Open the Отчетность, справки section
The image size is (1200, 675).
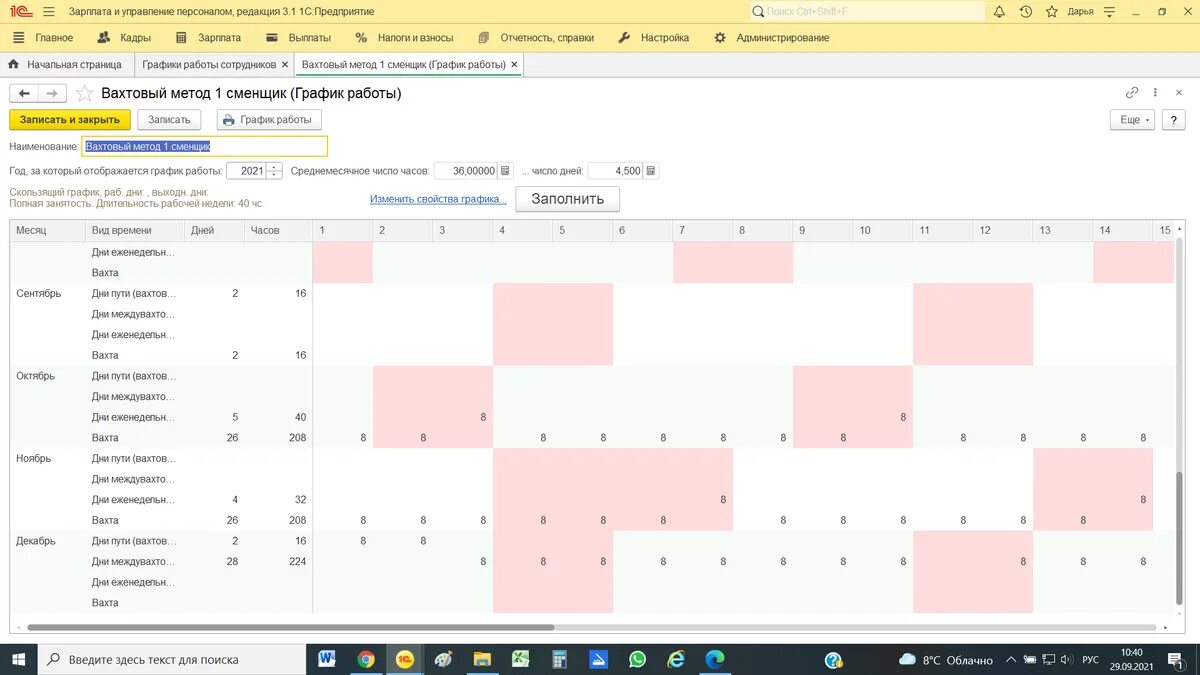(535, 38)
